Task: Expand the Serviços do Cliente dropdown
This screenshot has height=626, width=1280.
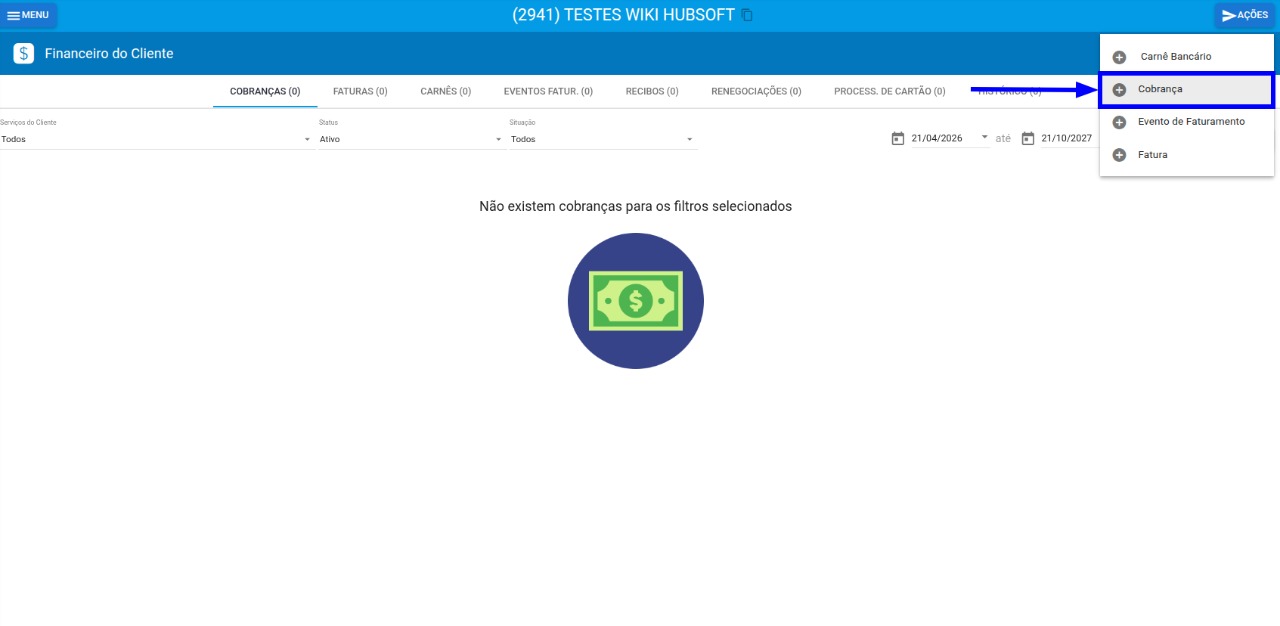Action: pos(156,139)
